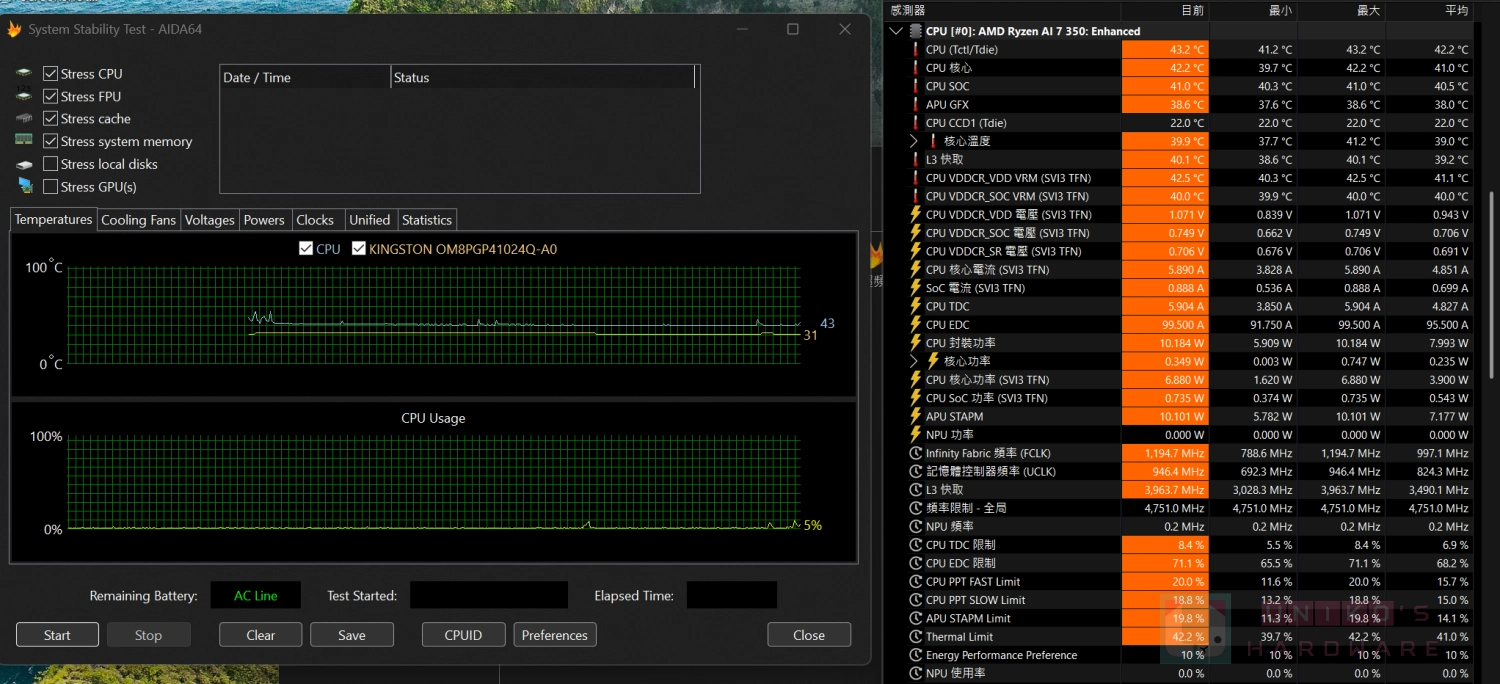The width and height of the screenshot is (1500, 684).
Task: Uncheck the Stress FPU checkbox
Action: pos(50,96)
